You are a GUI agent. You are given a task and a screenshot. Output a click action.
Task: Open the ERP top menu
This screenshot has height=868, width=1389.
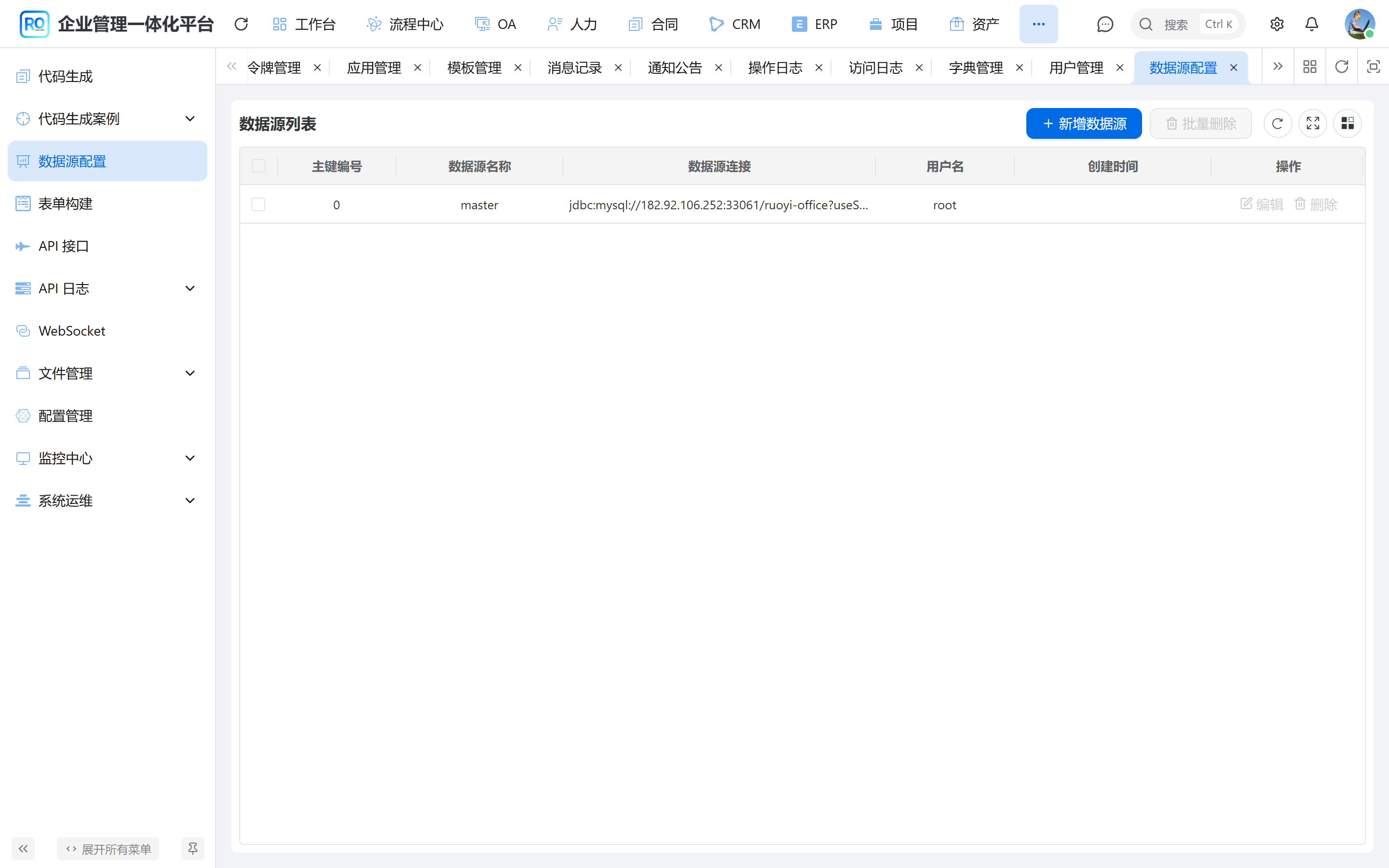click(x=815, y=24)
